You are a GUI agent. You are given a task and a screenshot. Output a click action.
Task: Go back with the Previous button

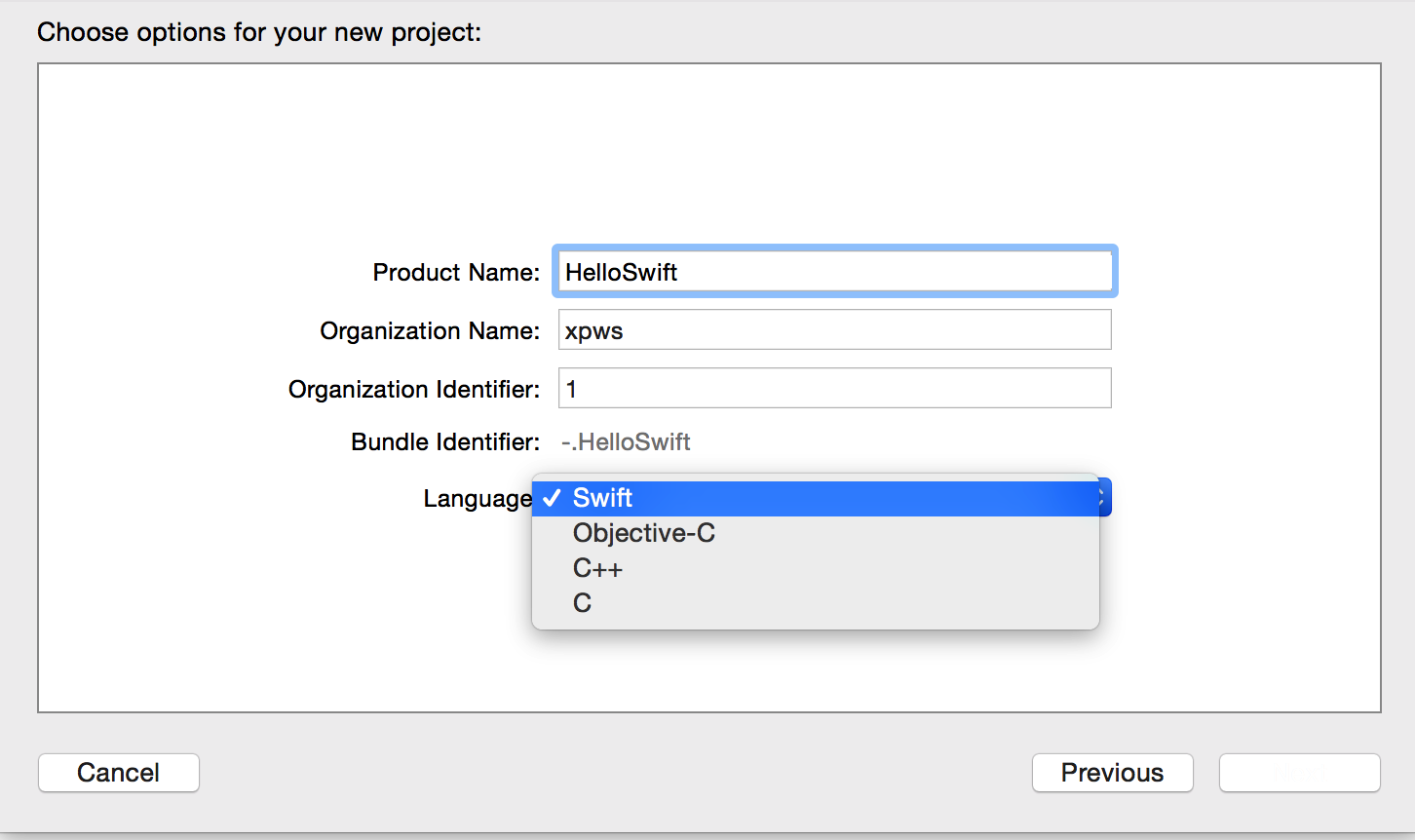tap(1112, 773)
